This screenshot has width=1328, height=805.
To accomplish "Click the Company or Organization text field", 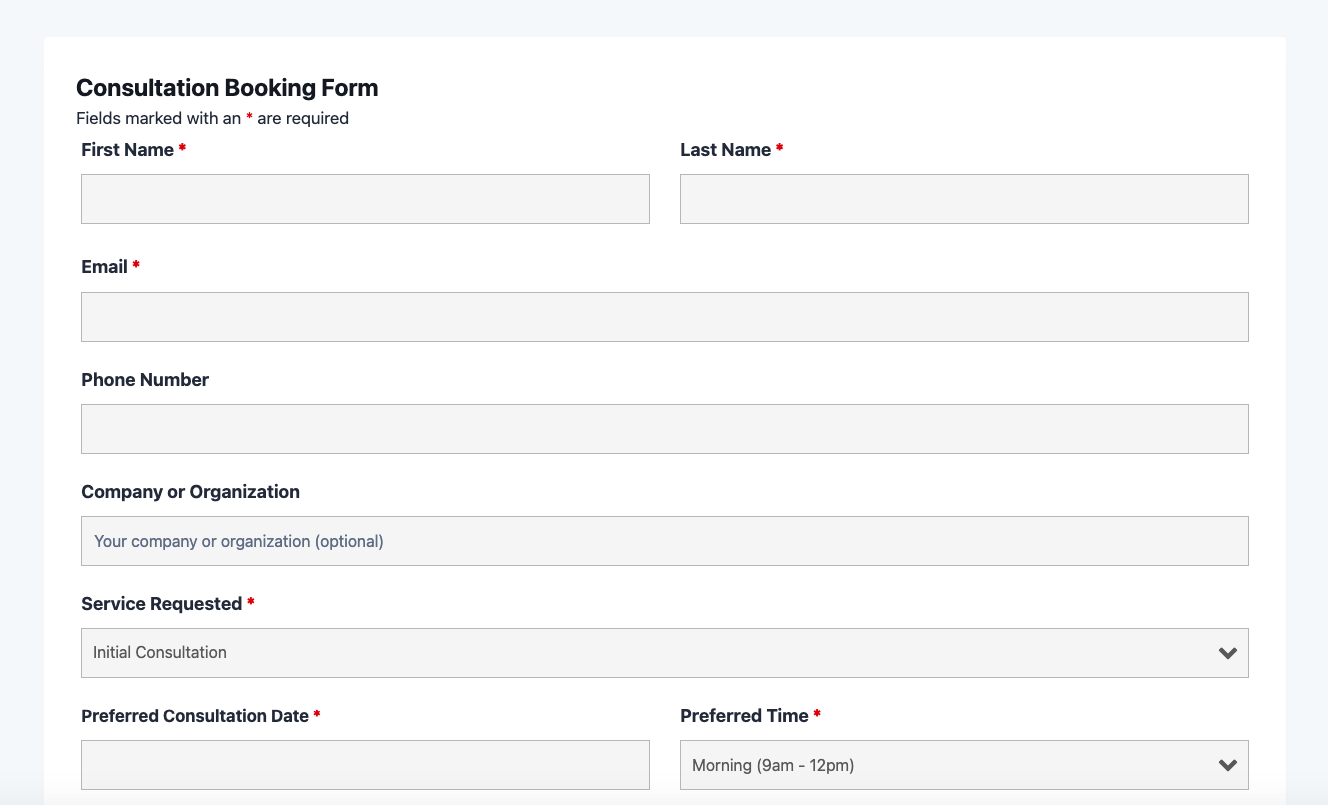I will (664, 541).
